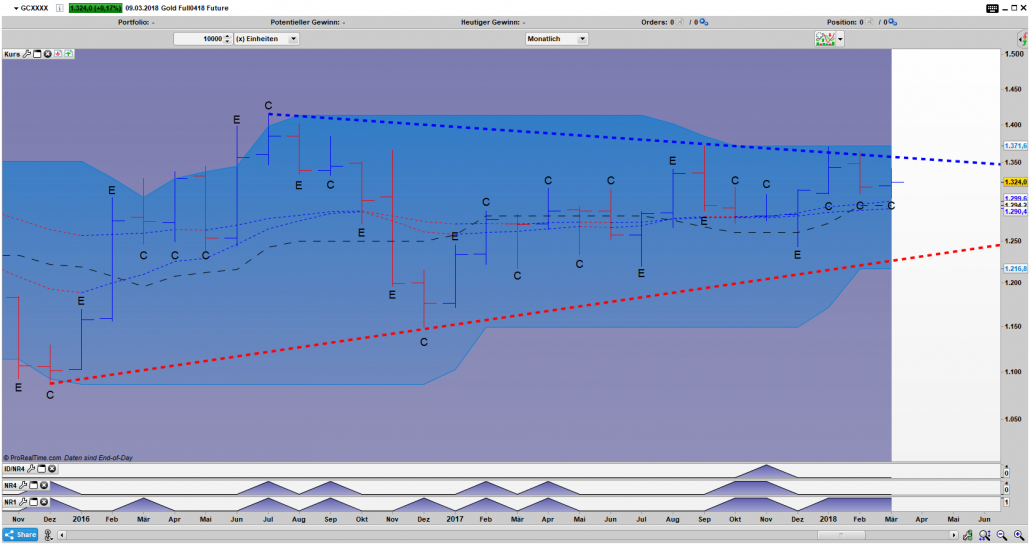
Task: Click the chart scale settings icon at bottom right
Action: point(968,535)
